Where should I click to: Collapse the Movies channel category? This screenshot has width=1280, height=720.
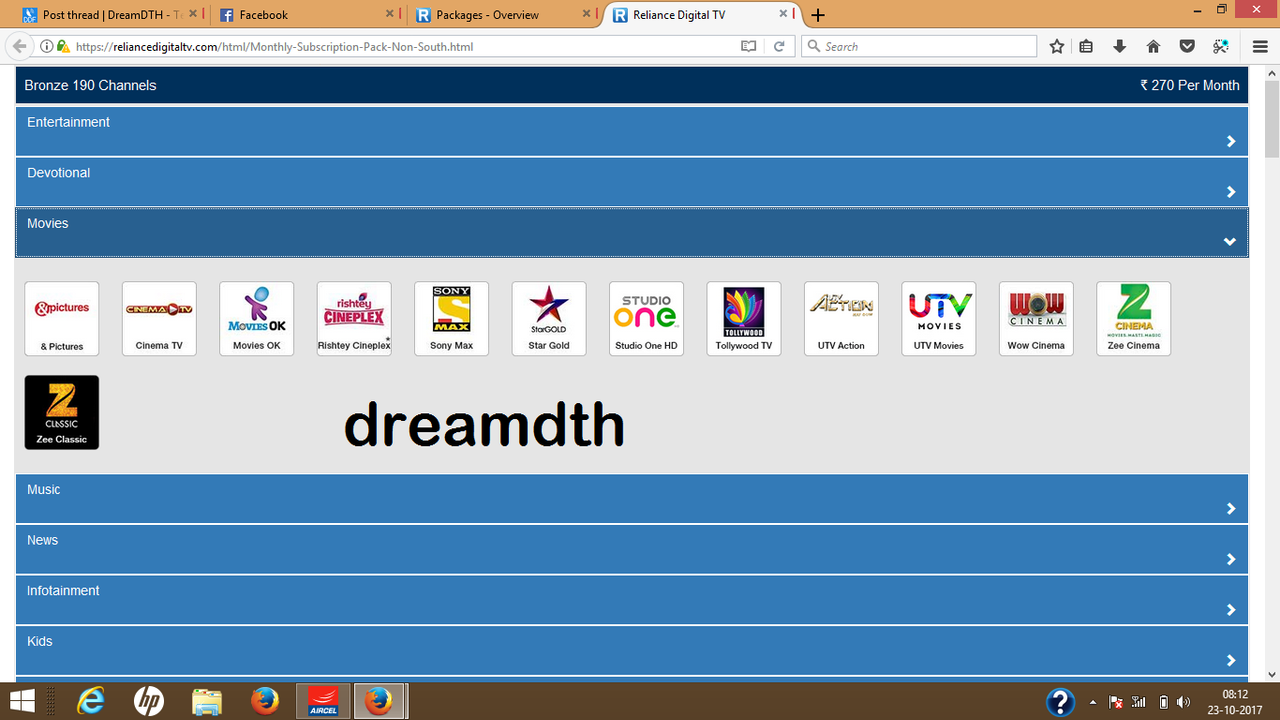point(632,233)
